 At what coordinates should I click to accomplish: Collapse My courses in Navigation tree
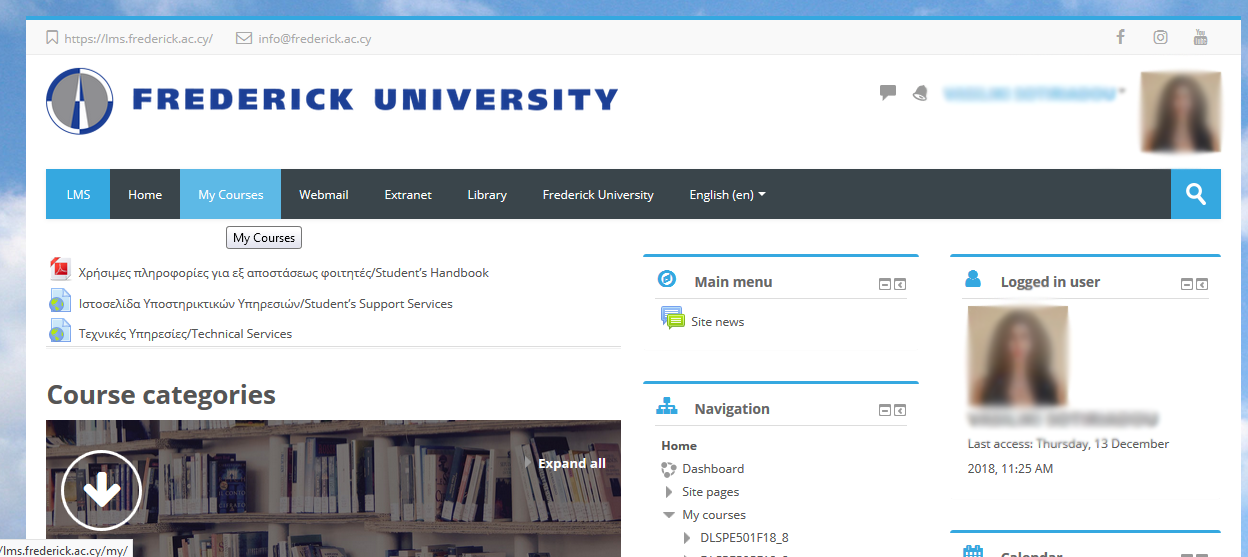point(669,515)
